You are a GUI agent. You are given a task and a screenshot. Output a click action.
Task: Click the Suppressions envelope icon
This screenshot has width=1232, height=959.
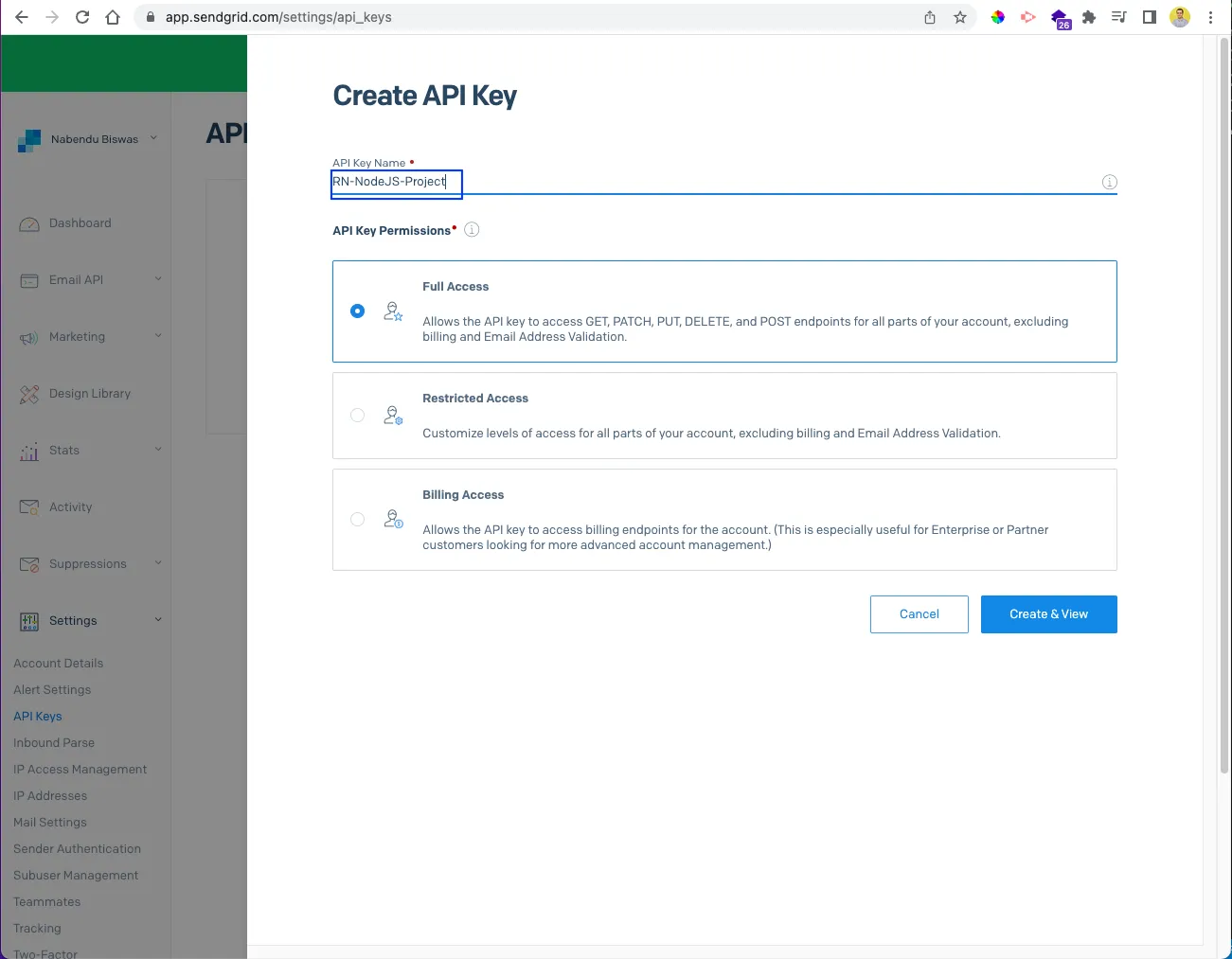[30, 564]
